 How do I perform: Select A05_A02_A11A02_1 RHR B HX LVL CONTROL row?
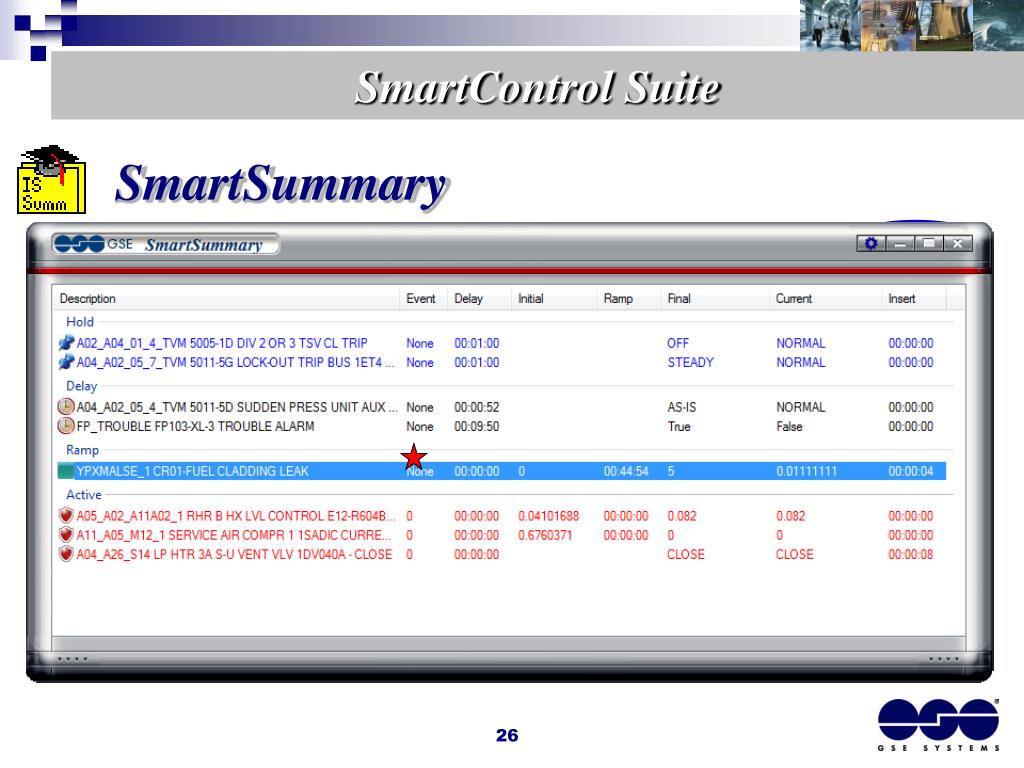[x=502, y=515]
